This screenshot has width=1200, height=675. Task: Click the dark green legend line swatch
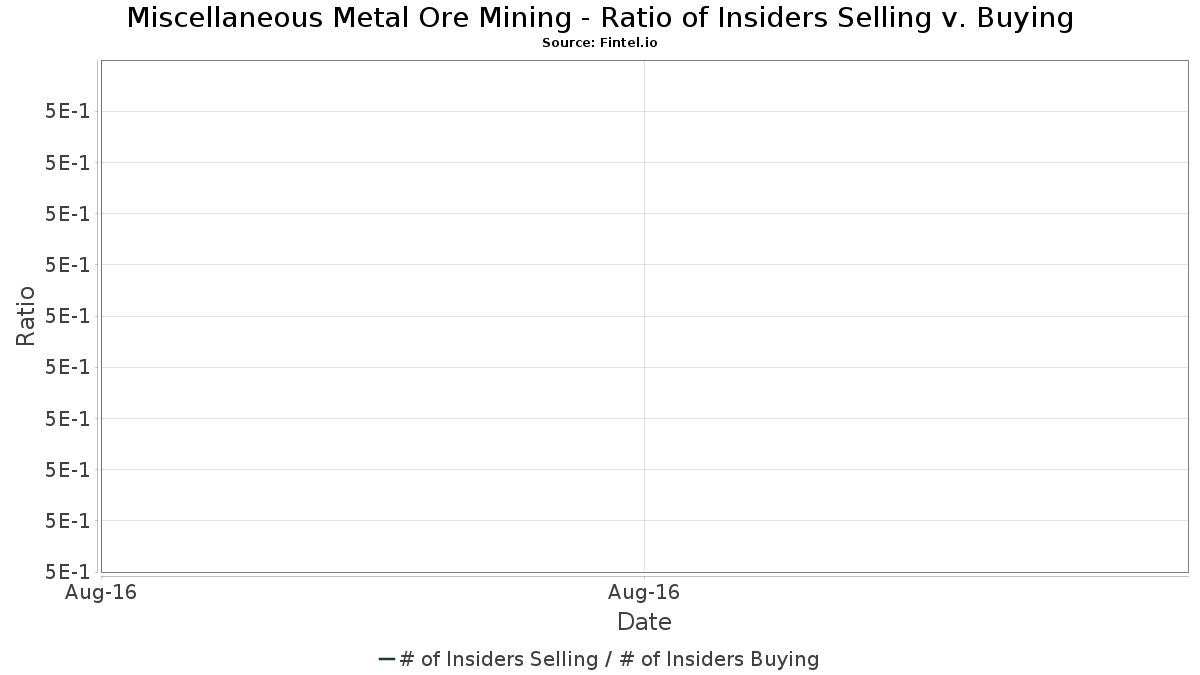coord(387,659)
